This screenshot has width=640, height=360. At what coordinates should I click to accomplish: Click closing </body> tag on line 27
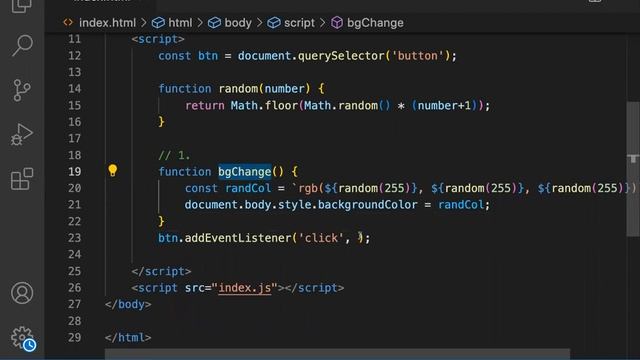click(x=128, y=304)
